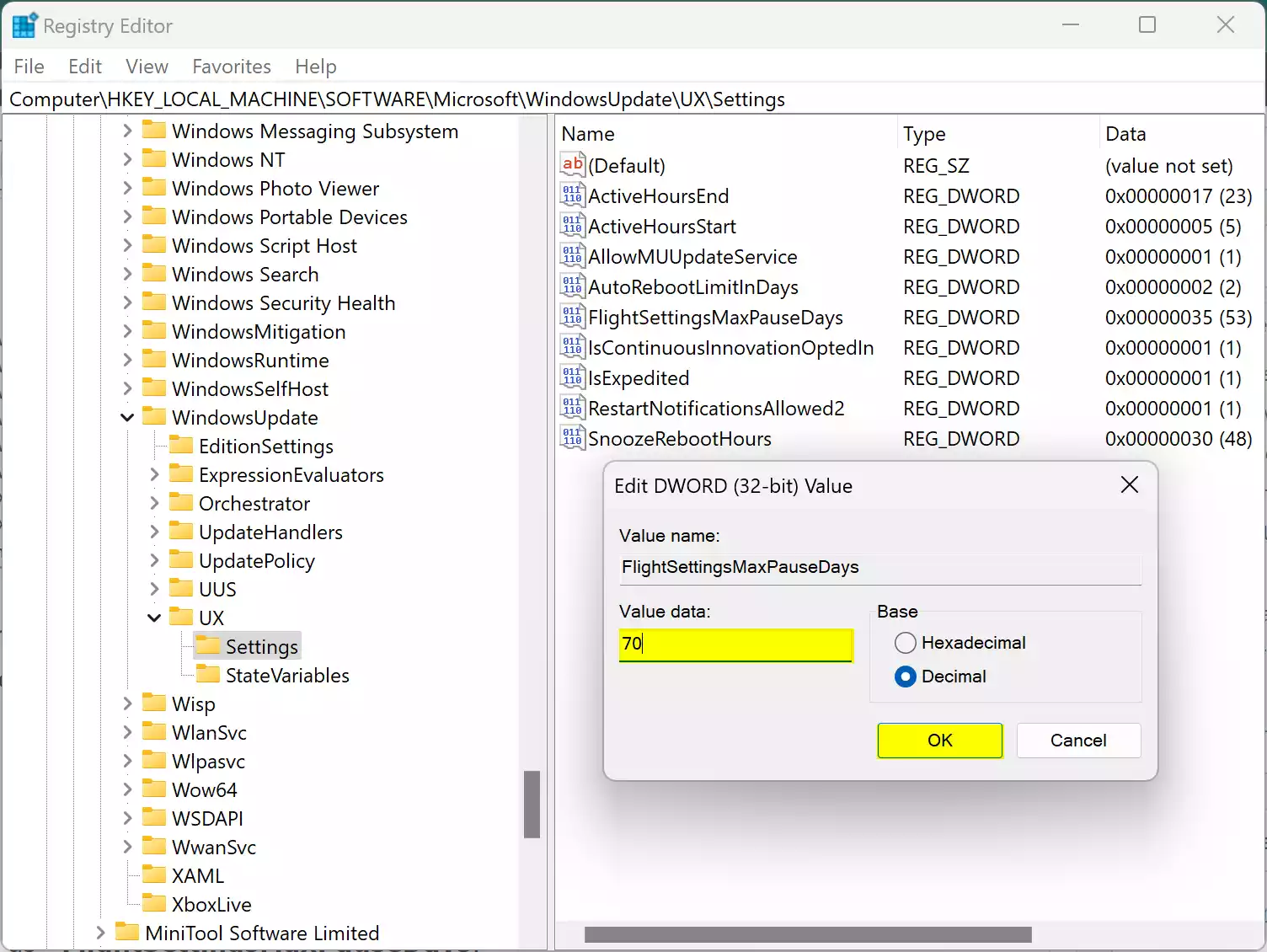This screenshot has width=1267, height=952.
Task: Click the EditionSettings folder icon
Action: [181, 445]
